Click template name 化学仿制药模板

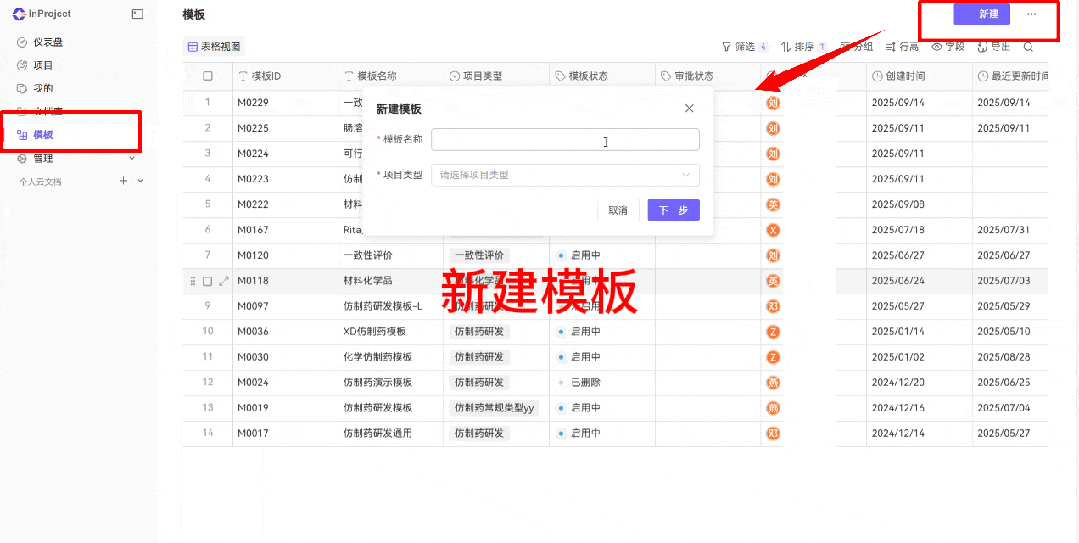(x=377, y=357)
